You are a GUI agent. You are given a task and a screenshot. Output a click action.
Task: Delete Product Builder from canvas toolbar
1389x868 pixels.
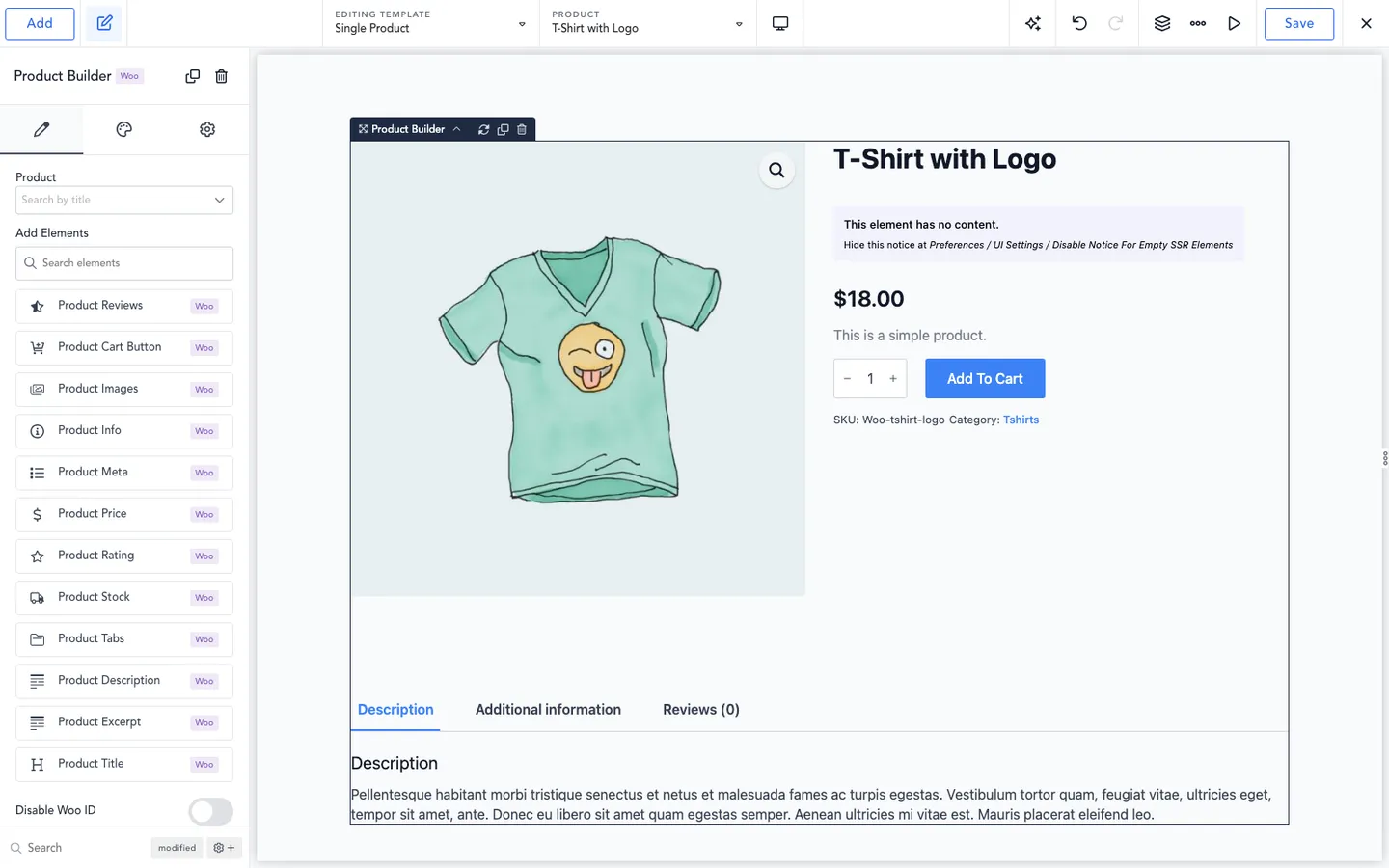(x=522, y=129)
